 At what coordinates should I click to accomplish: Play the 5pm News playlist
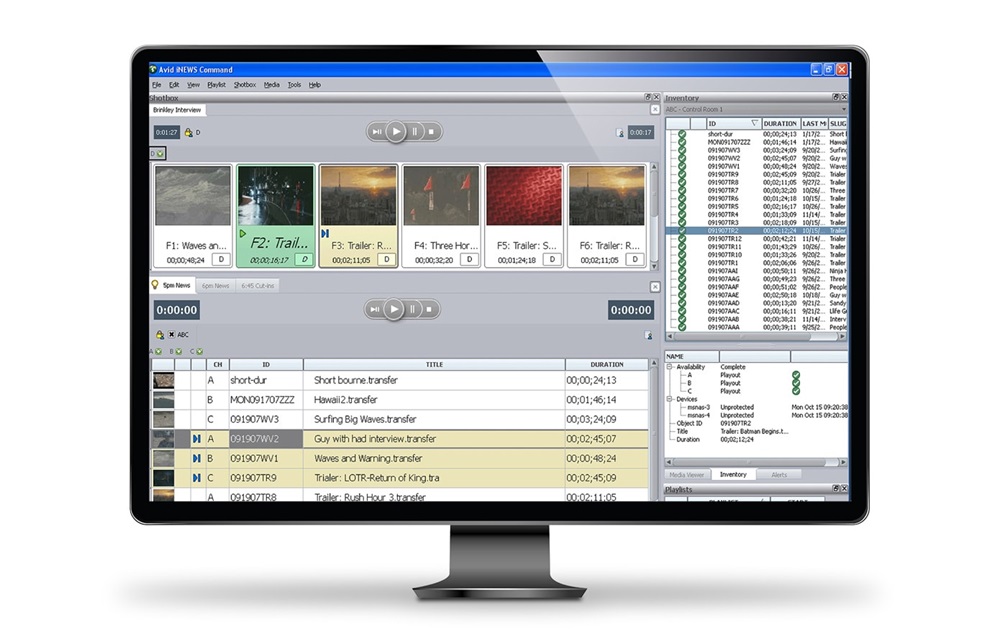(394, 309)
